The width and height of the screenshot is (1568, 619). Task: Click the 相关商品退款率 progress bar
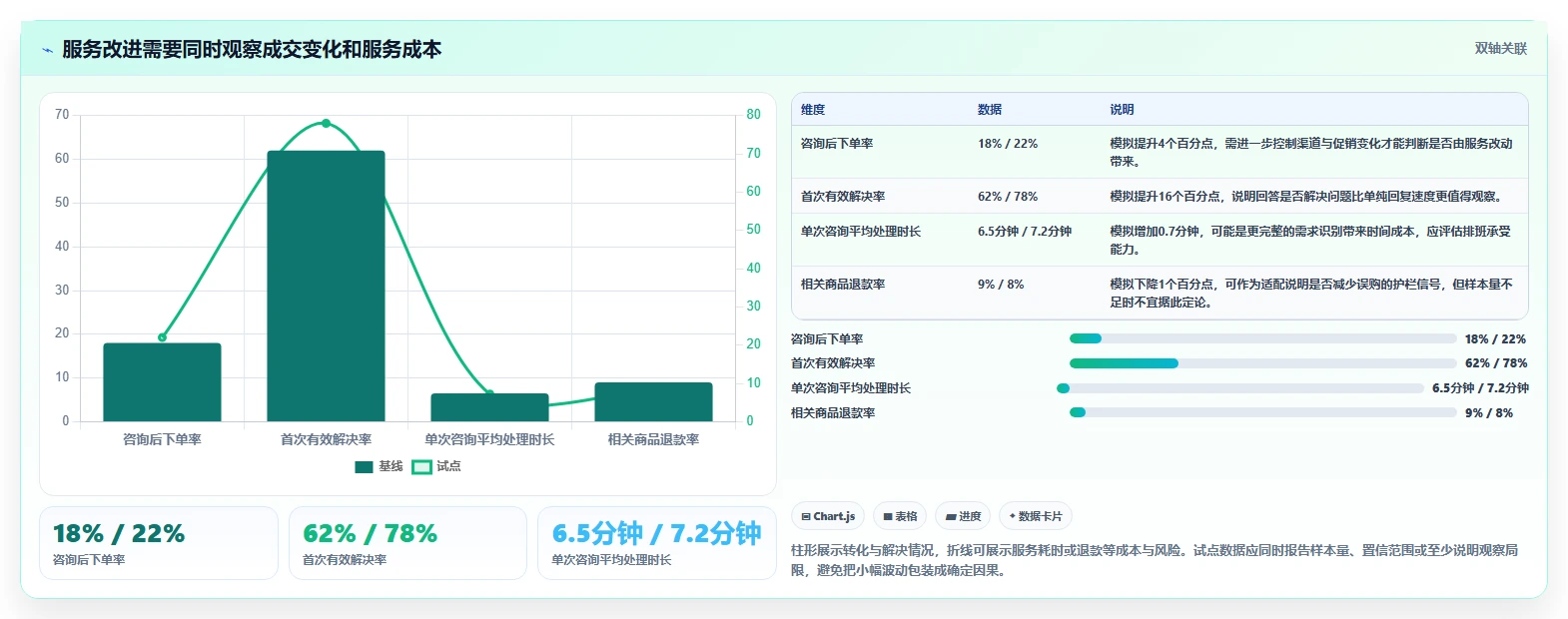point(1262,412)
